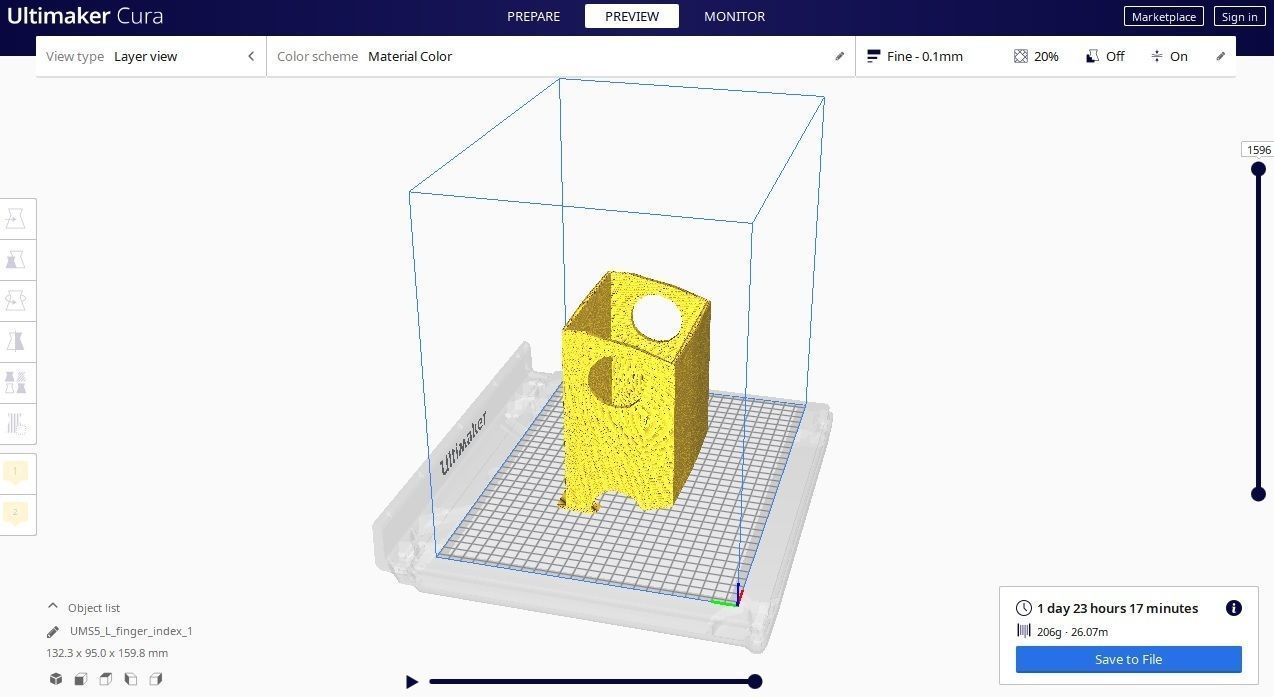The image size is (1274, 697).
Task: Choose extruder 2 button
Action: (16, 514)
